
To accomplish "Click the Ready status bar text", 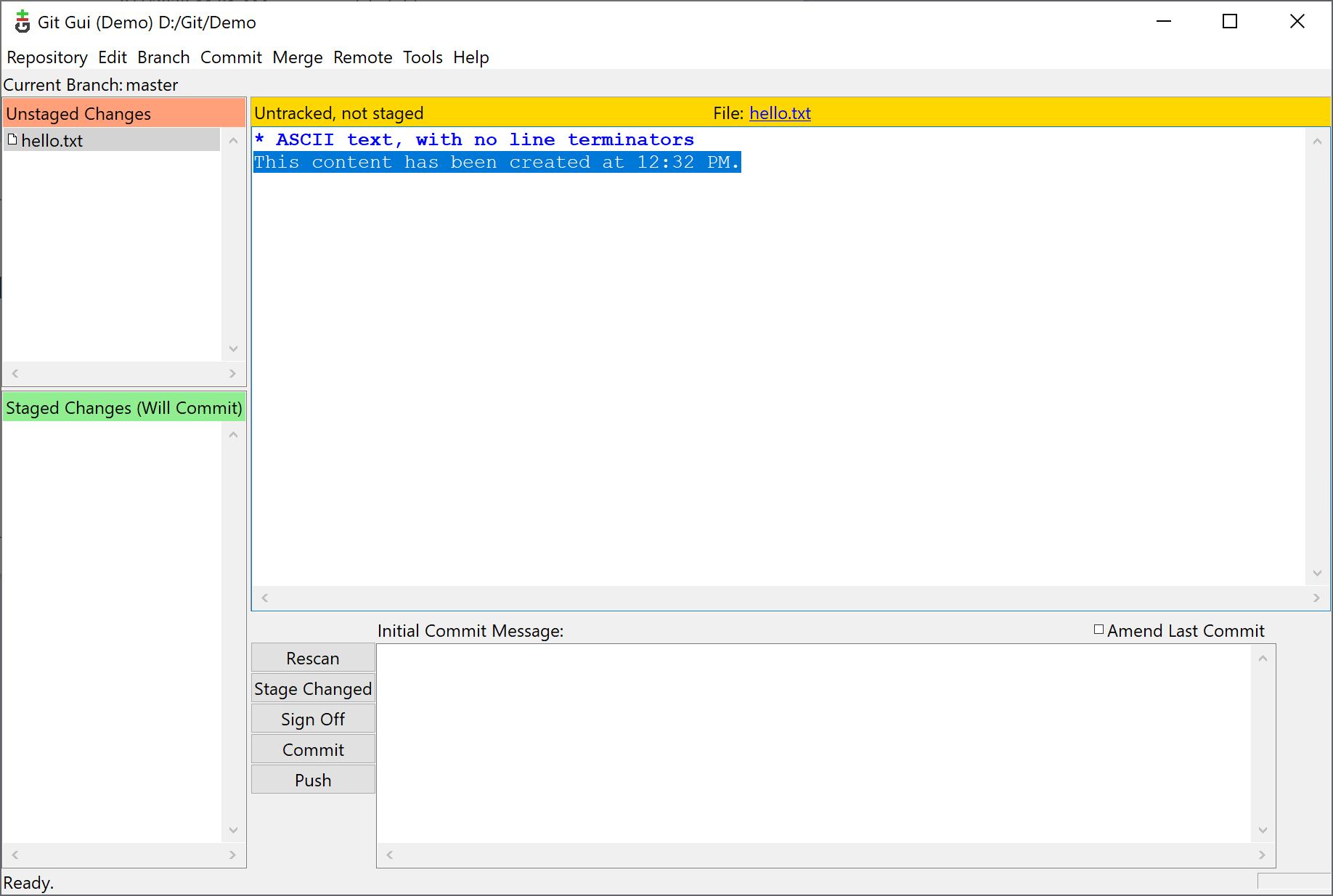I will (x=28, y=883).
